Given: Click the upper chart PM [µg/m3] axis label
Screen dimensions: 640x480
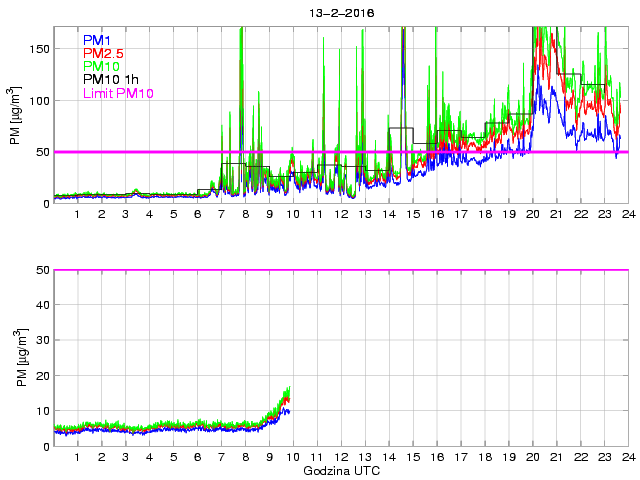Looking at the screenshot, I should (15, 116).
